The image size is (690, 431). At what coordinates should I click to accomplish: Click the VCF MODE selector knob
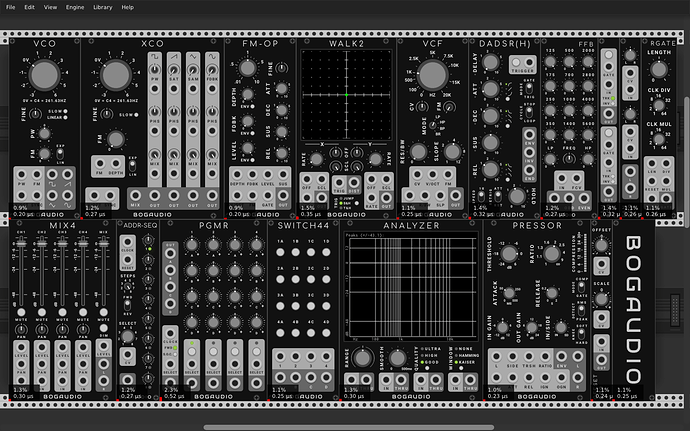(x=433, y=125)
